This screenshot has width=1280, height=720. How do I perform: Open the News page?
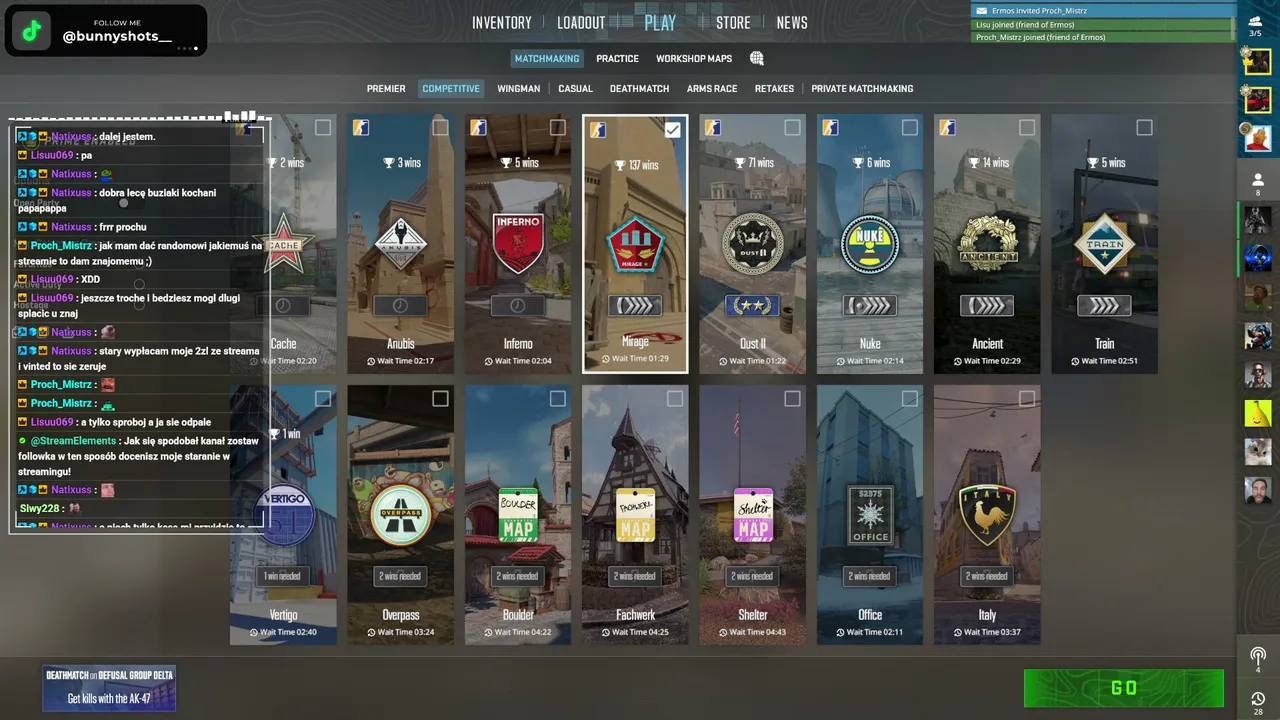coord(792,23)
